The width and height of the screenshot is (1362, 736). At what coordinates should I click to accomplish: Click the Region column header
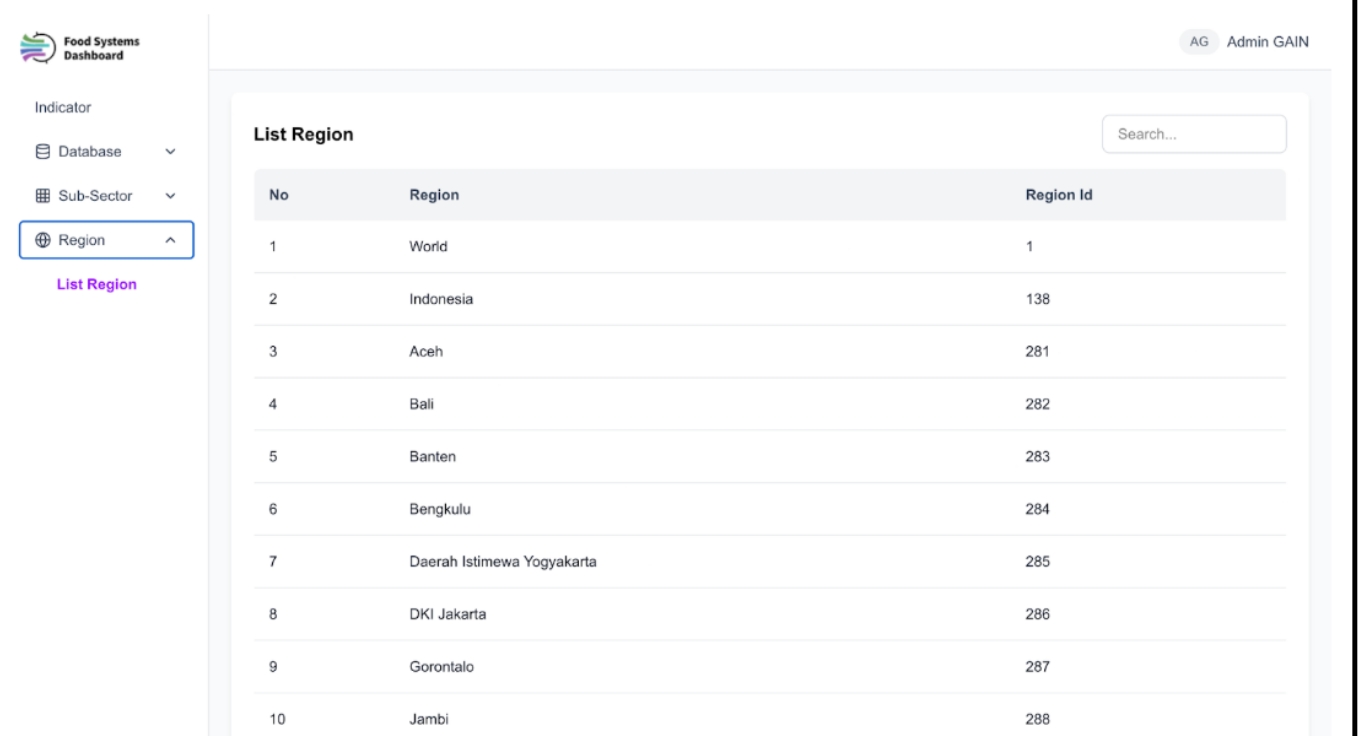pyautogui.click(x=434, y=196)
